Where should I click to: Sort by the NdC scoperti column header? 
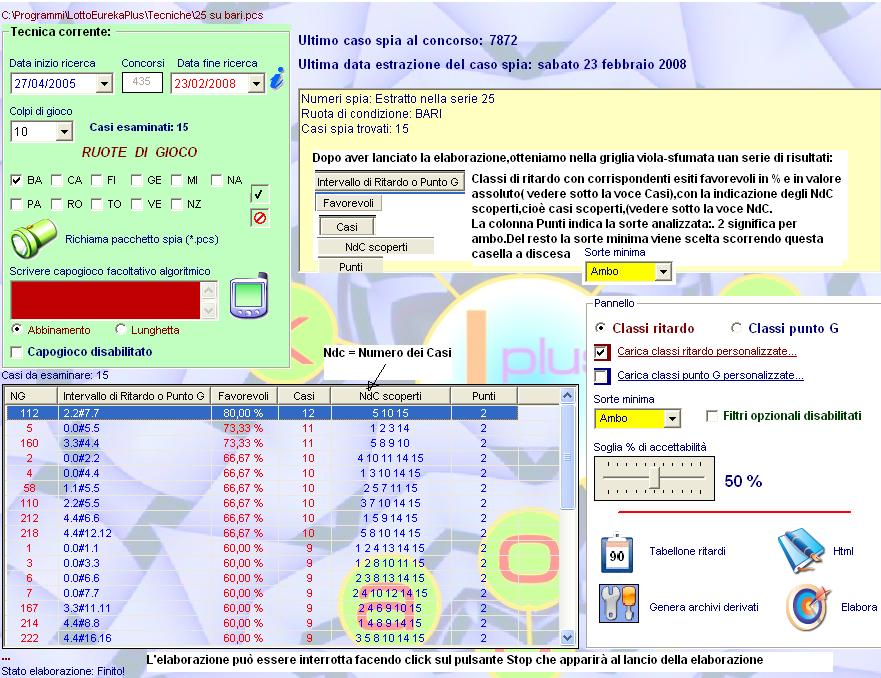[390, 396]
